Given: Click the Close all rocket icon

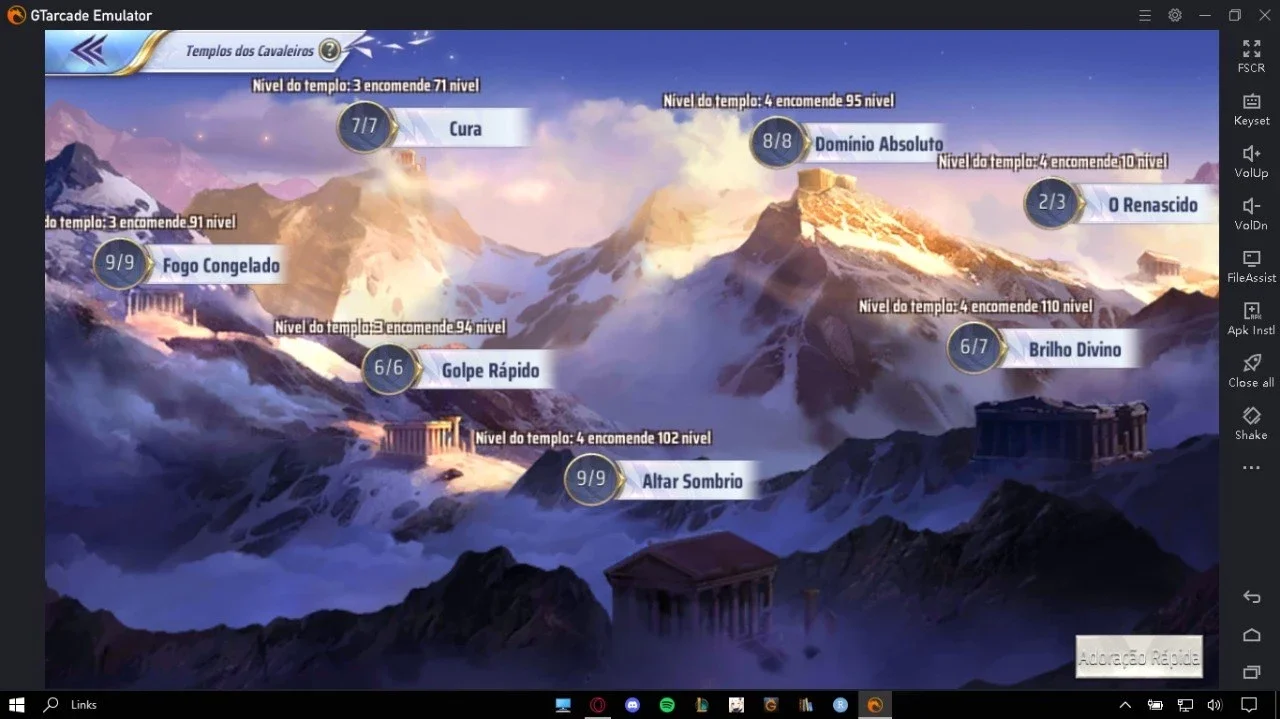Looking at the screenshot, I should 1251,371.
